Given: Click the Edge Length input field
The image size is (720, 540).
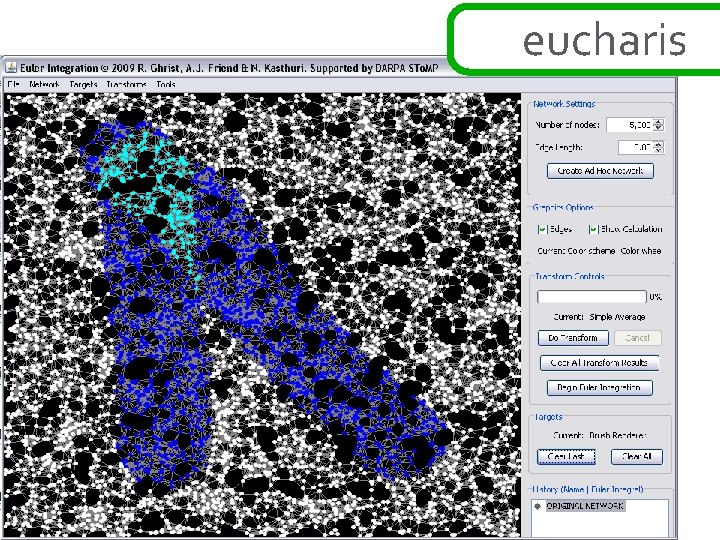Looking at the screenshot, I should 636,147.
